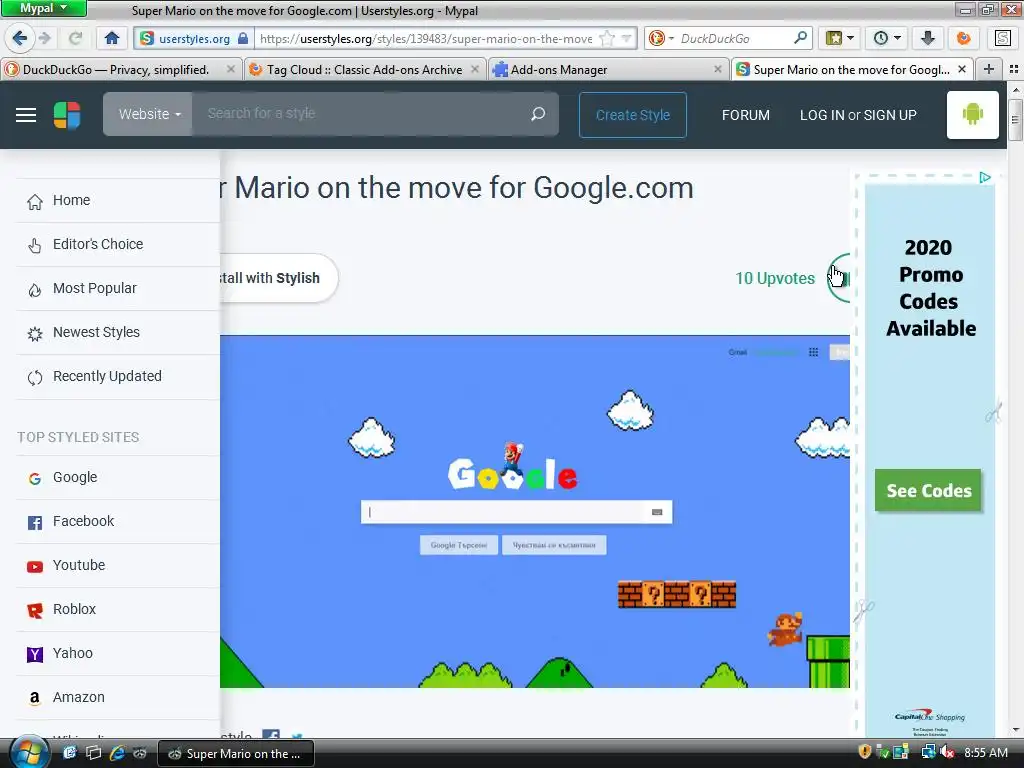Open the history clock dropdown
This screenshot has width=1024, height=768.
(887, 38)
